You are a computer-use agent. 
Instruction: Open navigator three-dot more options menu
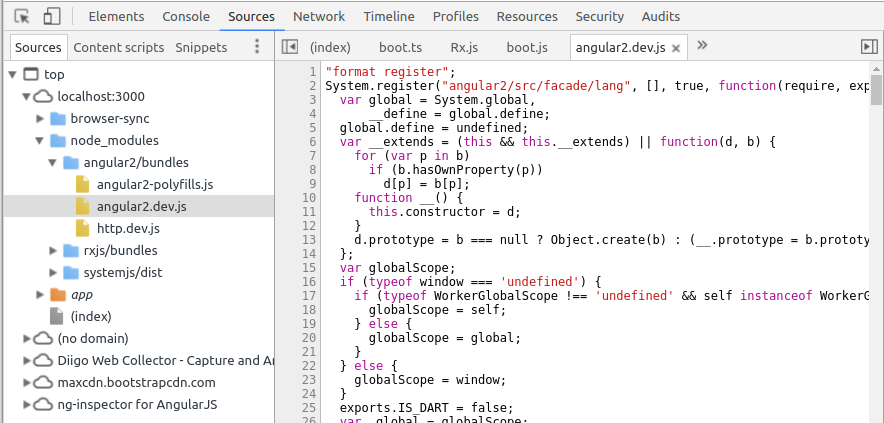[257, 46]
